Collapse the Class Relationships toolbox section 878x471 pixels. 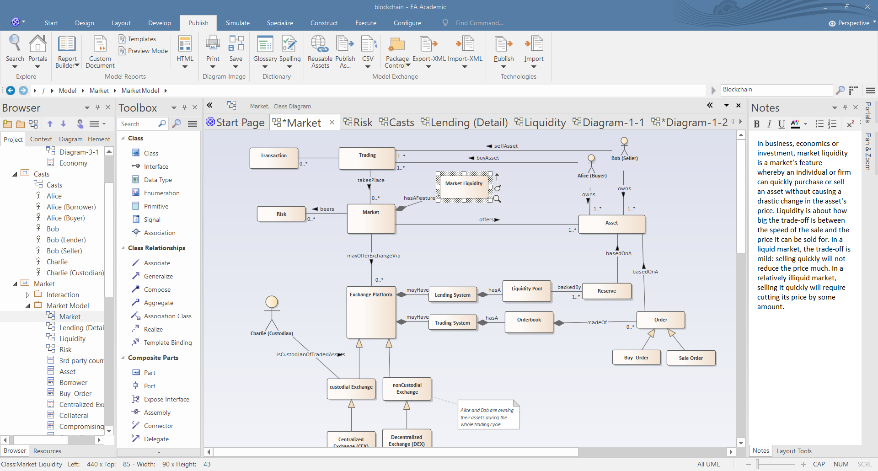(123, 248)
